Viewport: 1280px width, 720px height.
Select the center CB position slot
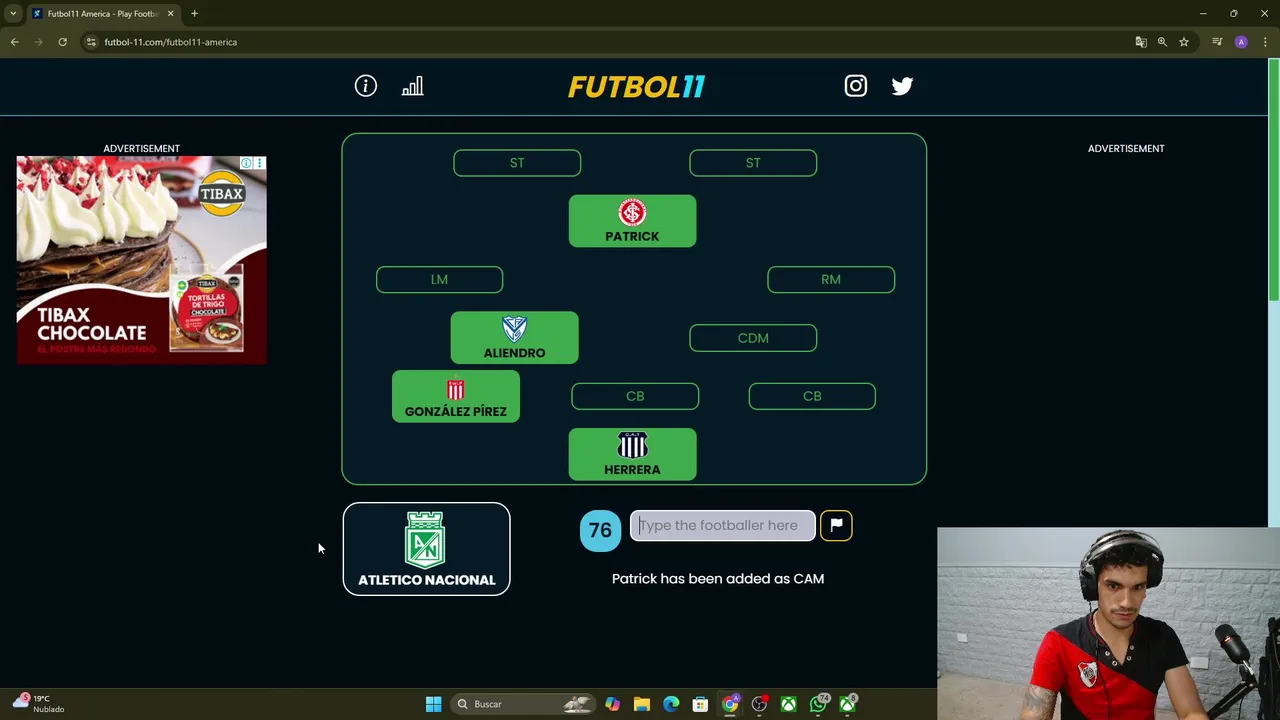point(635,396)
